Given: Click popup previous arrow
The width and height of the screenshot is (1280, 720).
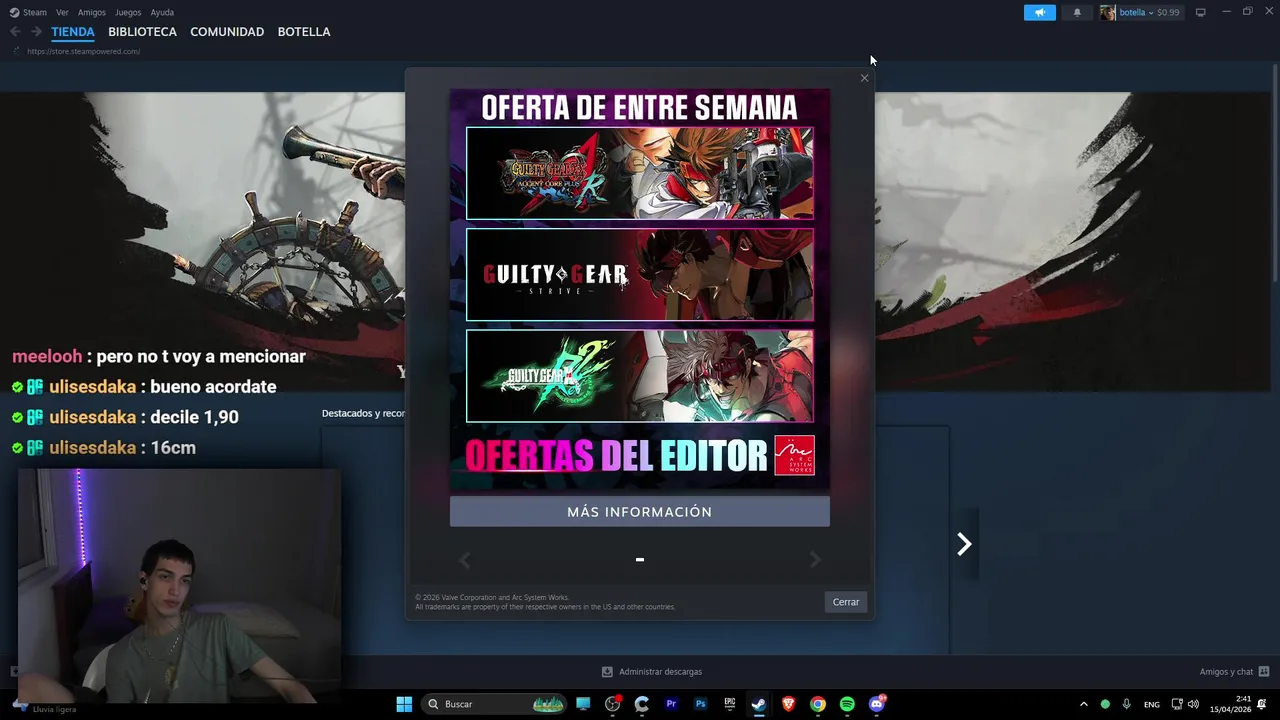Looking at the screenshot, I should pos(464,560).
